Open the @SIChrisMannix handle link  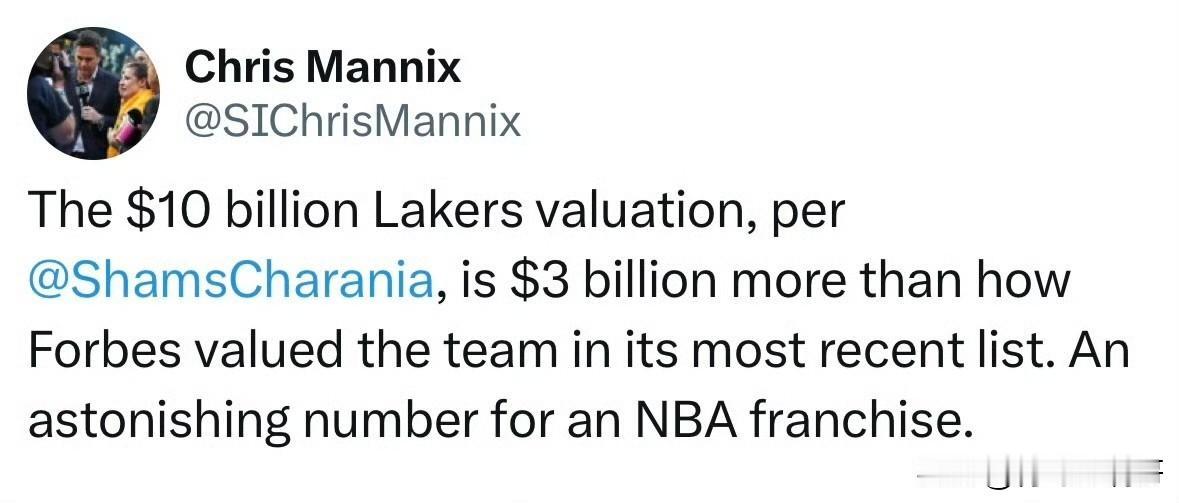click(x=353, y=121)
